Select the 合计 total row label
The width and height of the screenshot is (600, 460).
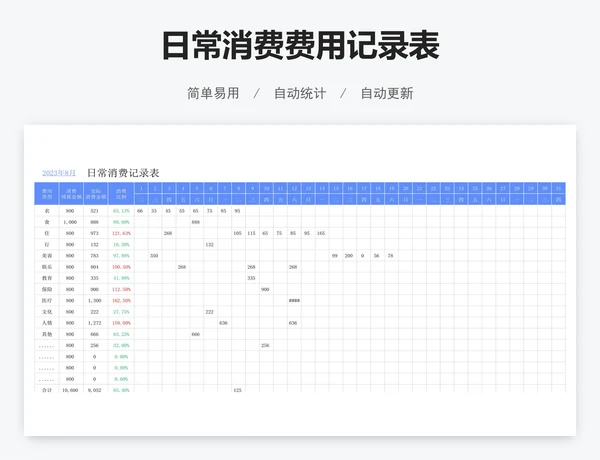click(x=47, y=390)
